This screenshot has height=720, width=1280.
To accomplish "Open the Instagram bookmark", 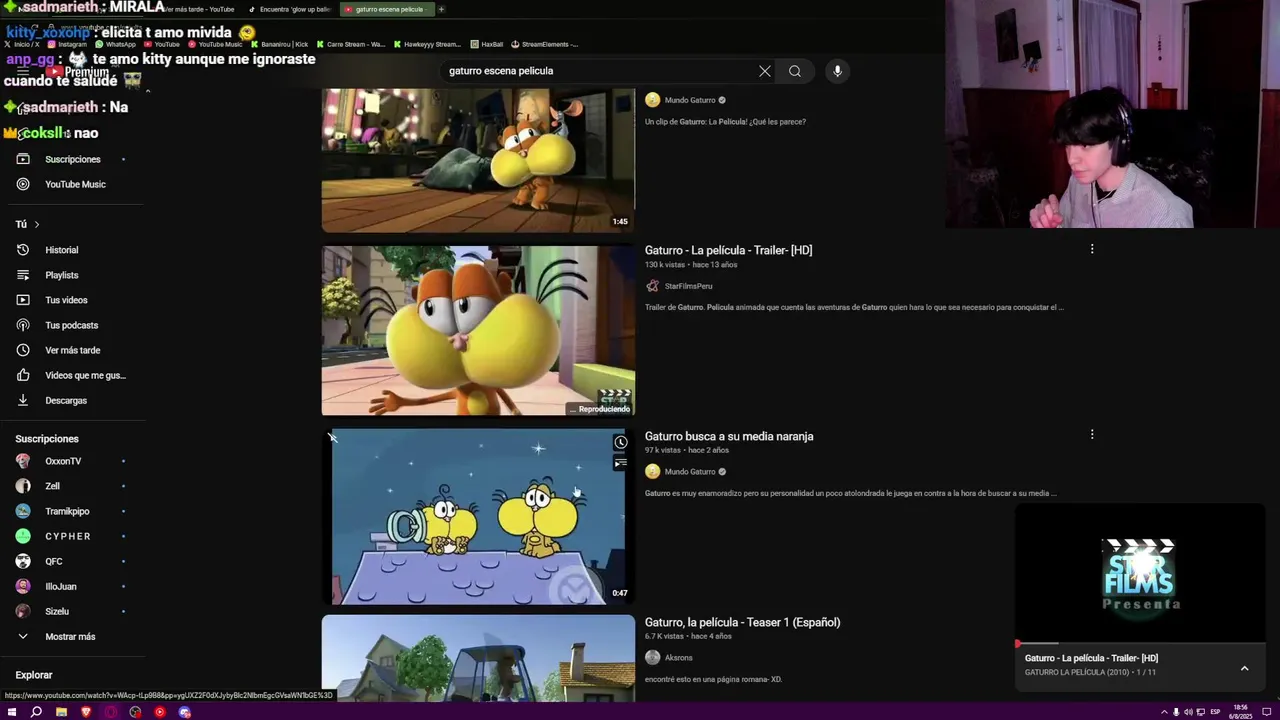I will click(x=67, y=44).
